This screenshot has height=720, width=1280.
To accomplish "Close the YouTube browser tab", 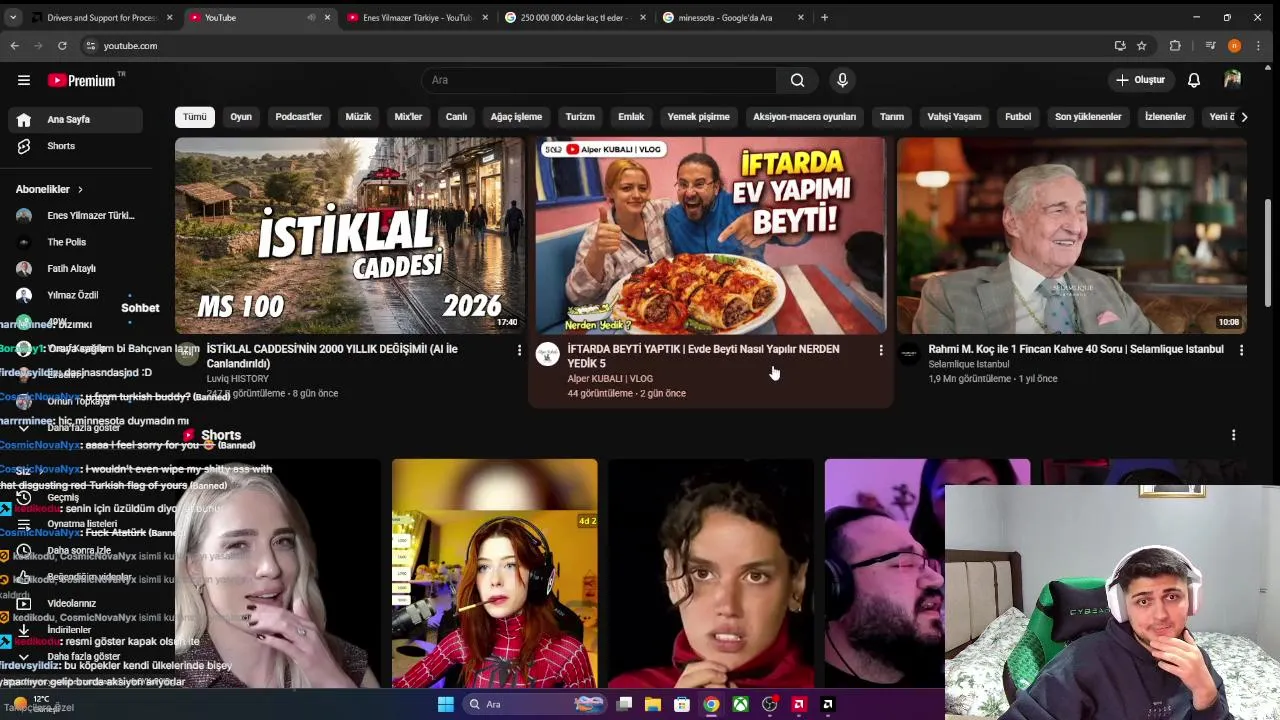I will [327, 17].
